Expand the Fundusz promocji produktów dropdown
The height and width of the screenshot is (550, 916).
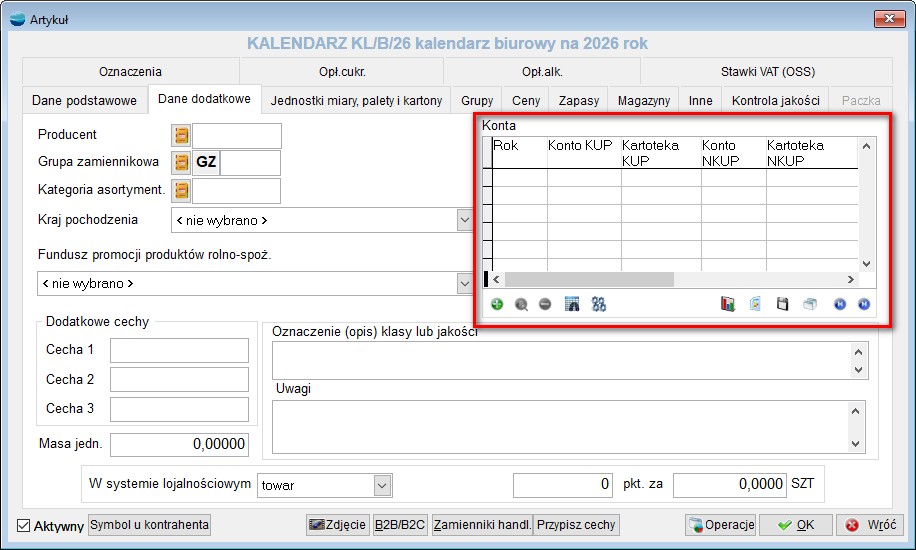464,284
